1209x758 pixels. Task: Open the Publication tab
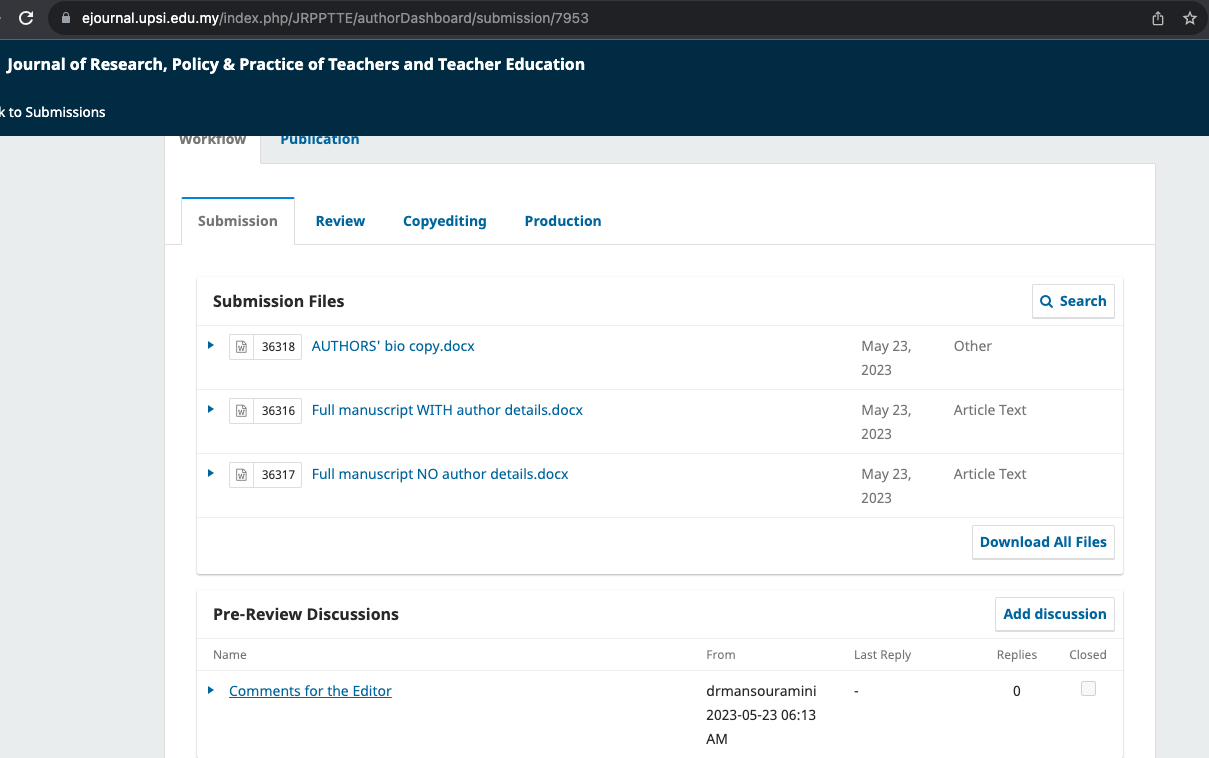pos(319,140)
